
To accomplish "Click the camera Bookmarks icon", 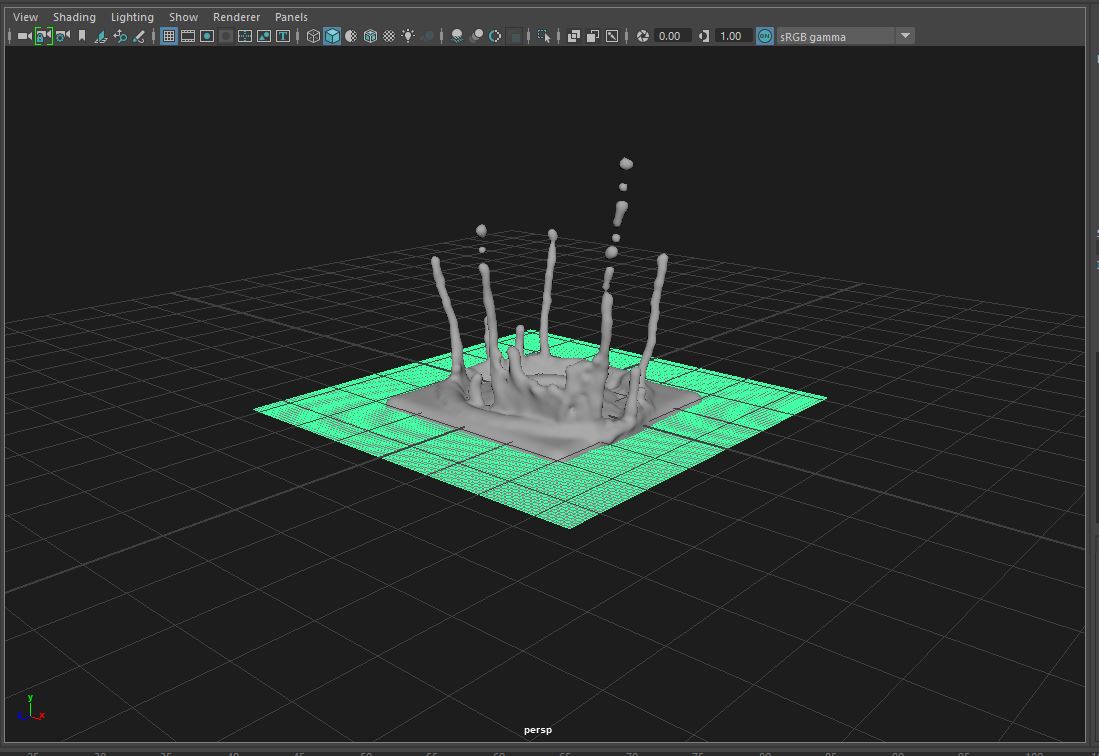I will 82,36.
